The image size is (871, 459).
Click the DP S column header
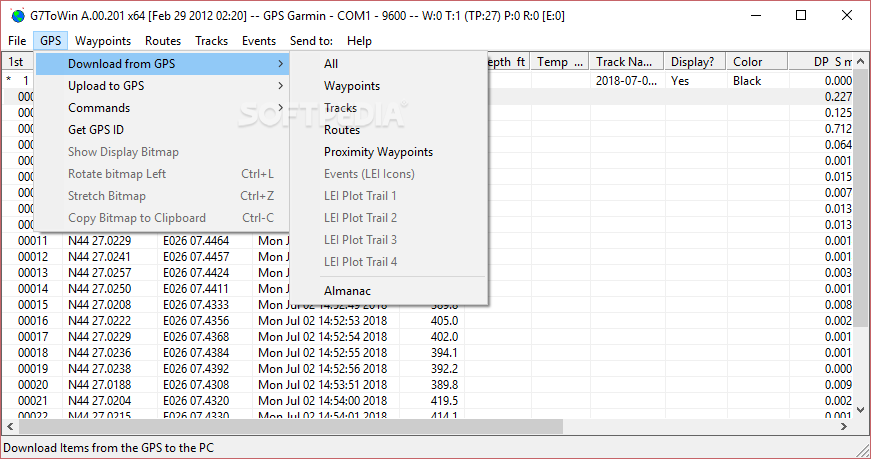point(820,62)
